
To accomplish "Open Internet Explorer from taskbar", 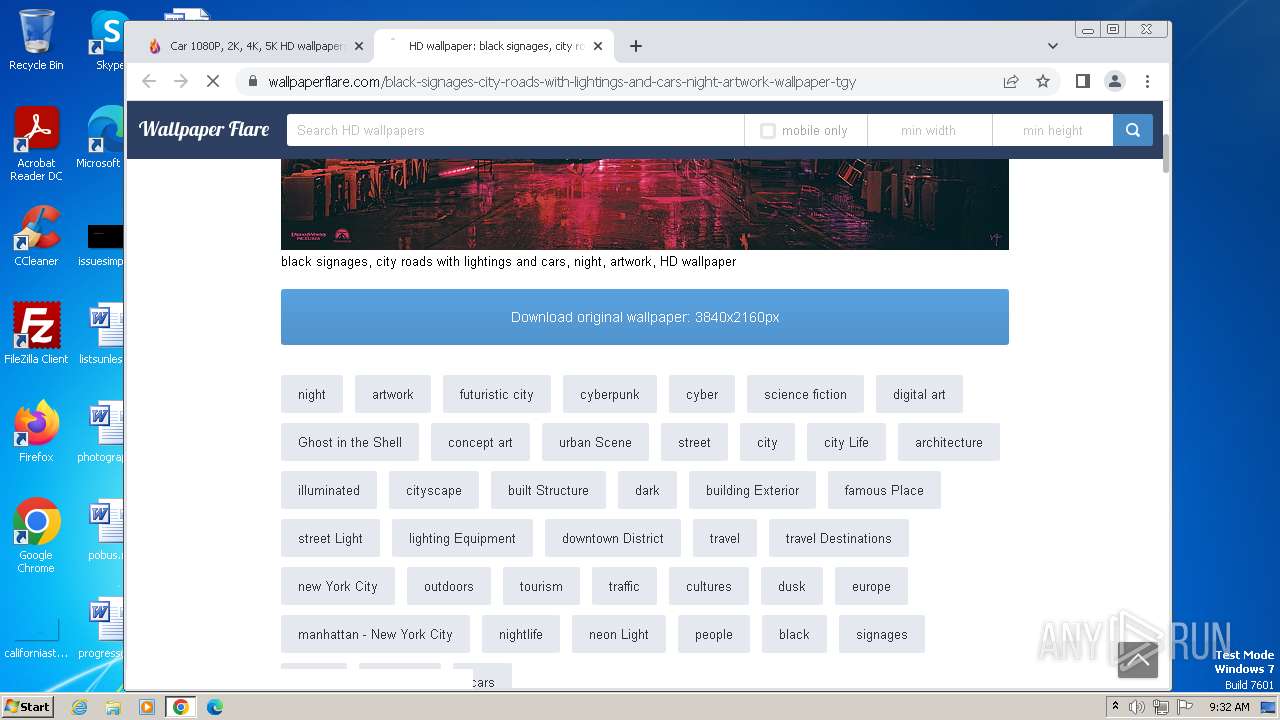I will (79, 707).
